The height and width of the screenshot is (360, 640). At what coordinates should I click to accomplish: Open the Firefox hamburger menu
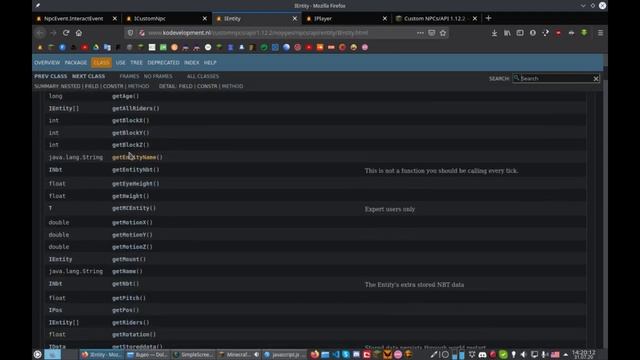[600, 33]
